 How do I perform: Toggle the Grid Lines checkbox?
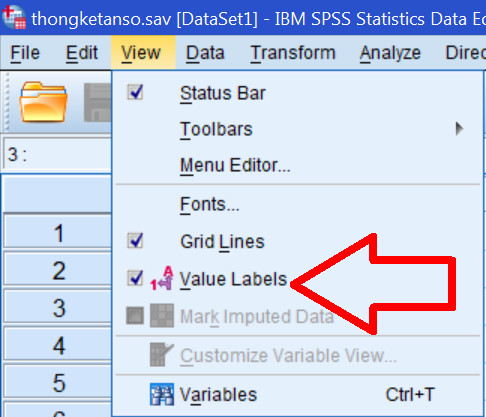click(x=135, y=241)
